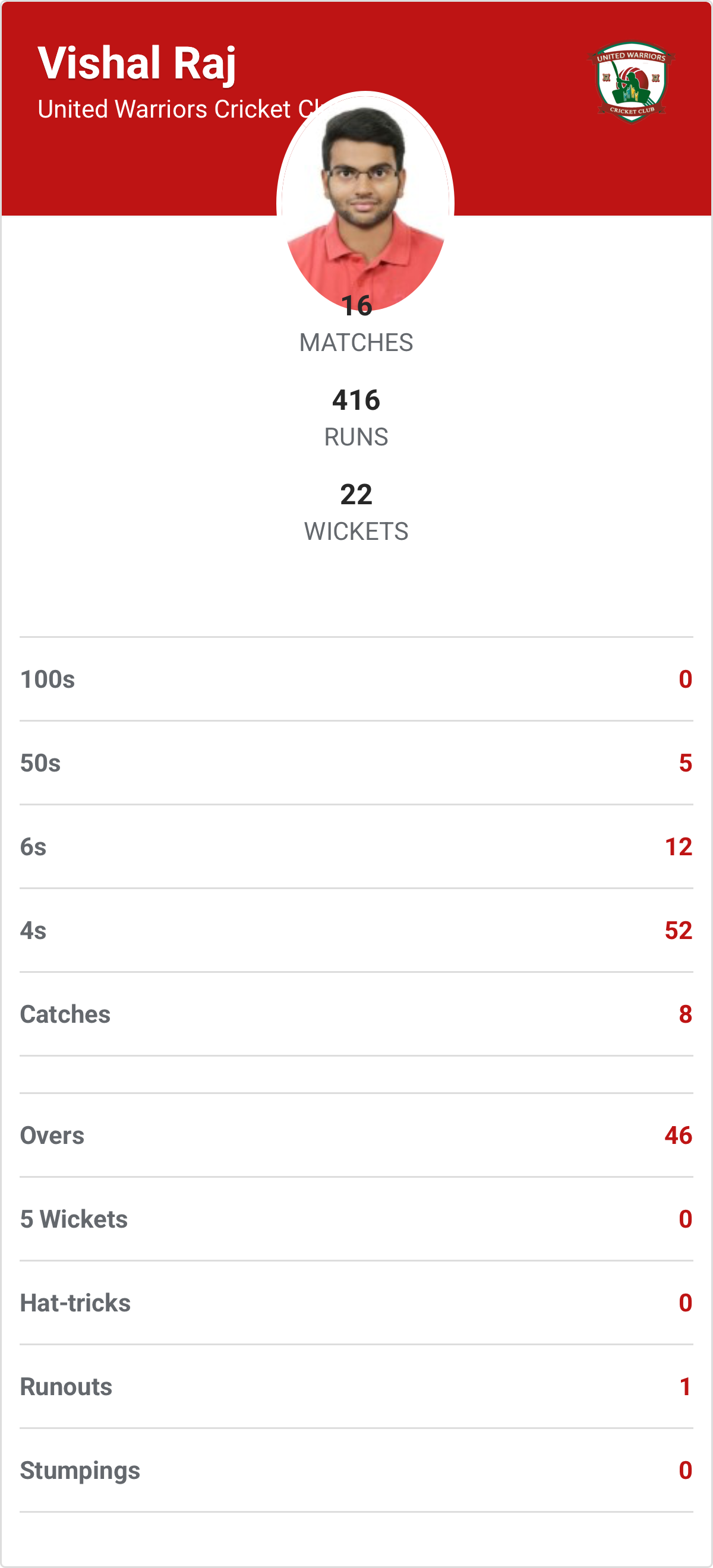The image size is (713, 1568).
Task: Click the value 52 for 4s
Action: click(678, 931)
